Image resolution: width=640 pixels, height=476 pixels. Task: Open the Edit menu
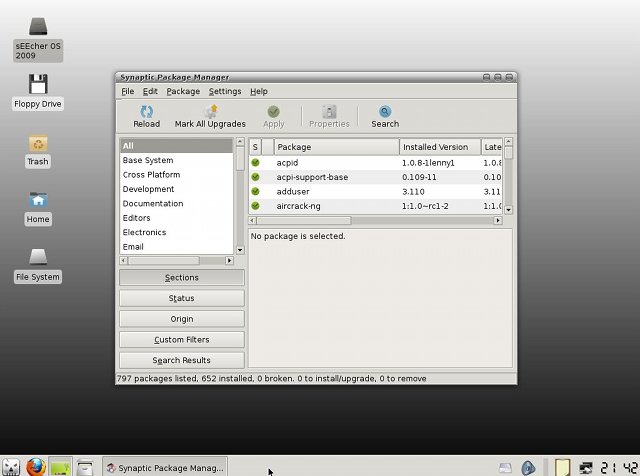pyautogui.click(x=150, y=91)
